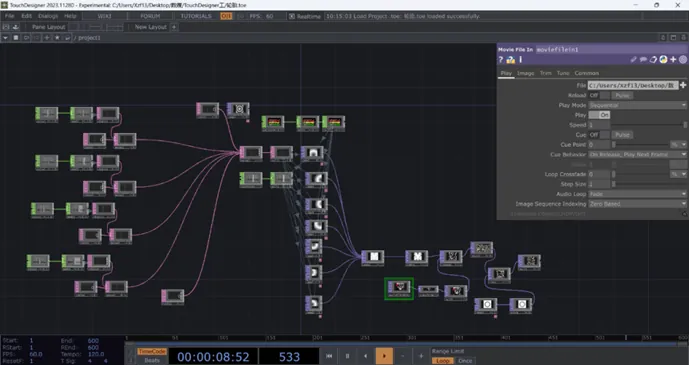The image size is (689, 365).
Task: Open the Help menu
Action: 70,16
